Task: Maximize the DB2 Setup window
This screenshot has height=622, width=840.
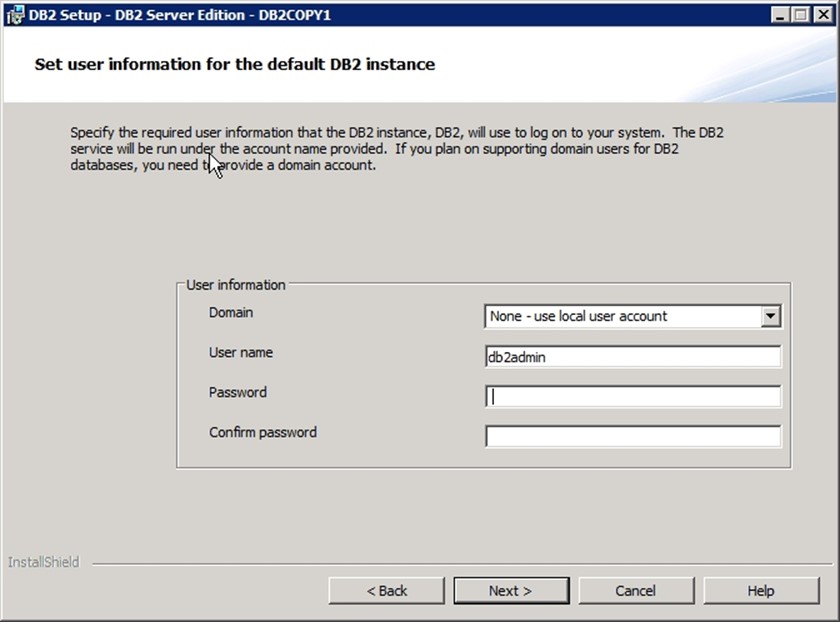Action: point(801,14)
